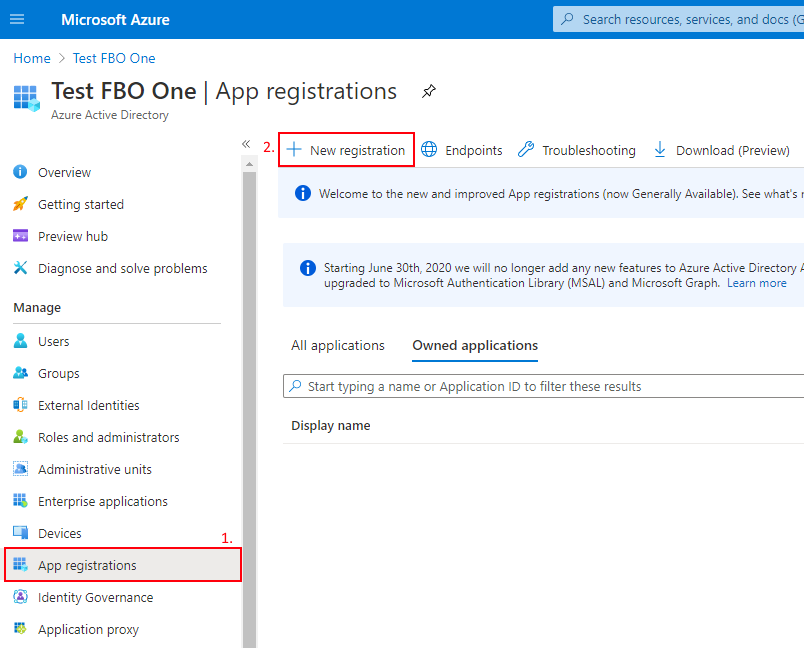Open the Azure portal hamburger menu
This screenshot has height=648, width=804.
(17, 18)
